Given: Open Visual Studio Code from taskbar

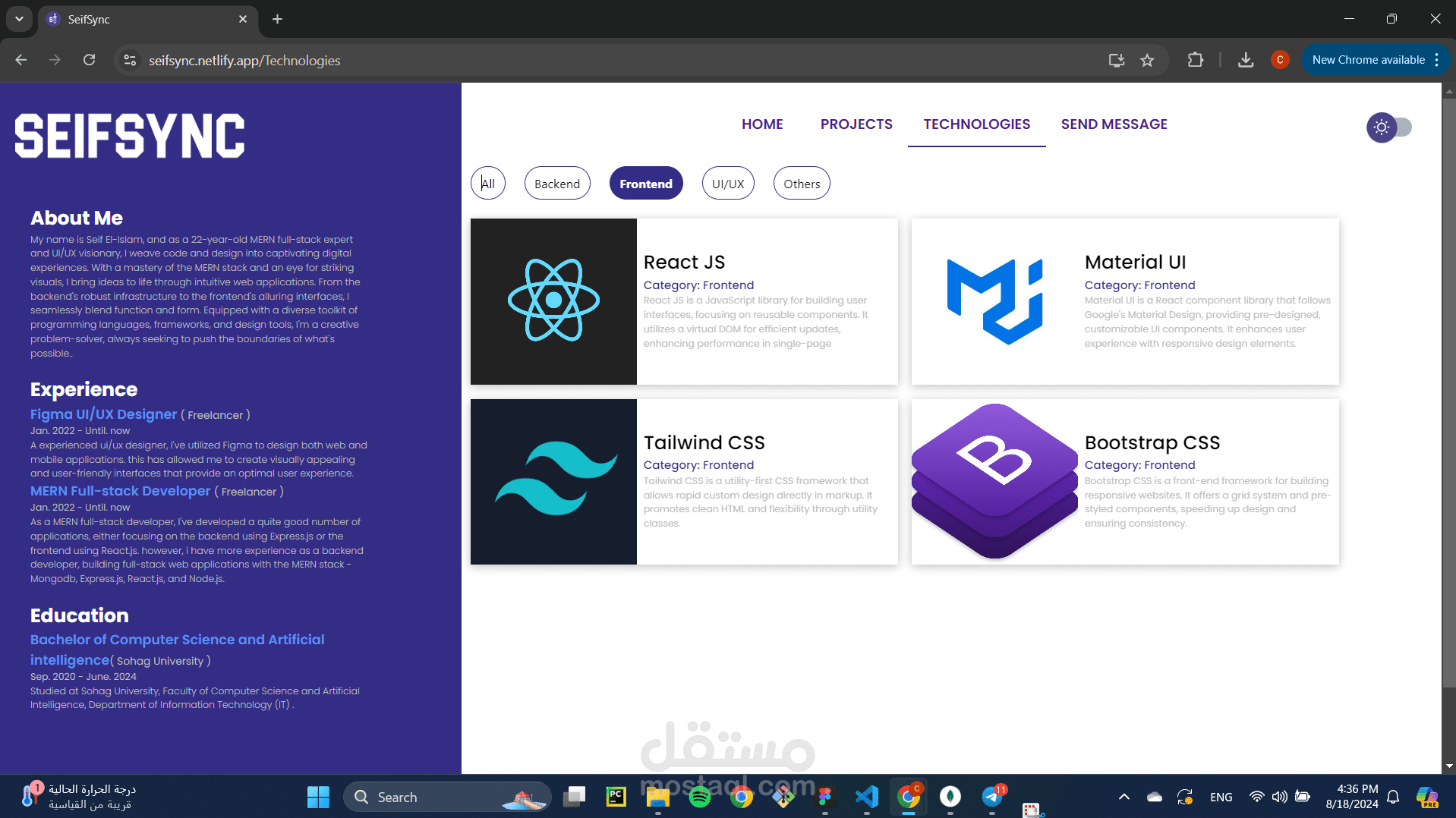Looking at the screenshot, I should click(867, 797).
